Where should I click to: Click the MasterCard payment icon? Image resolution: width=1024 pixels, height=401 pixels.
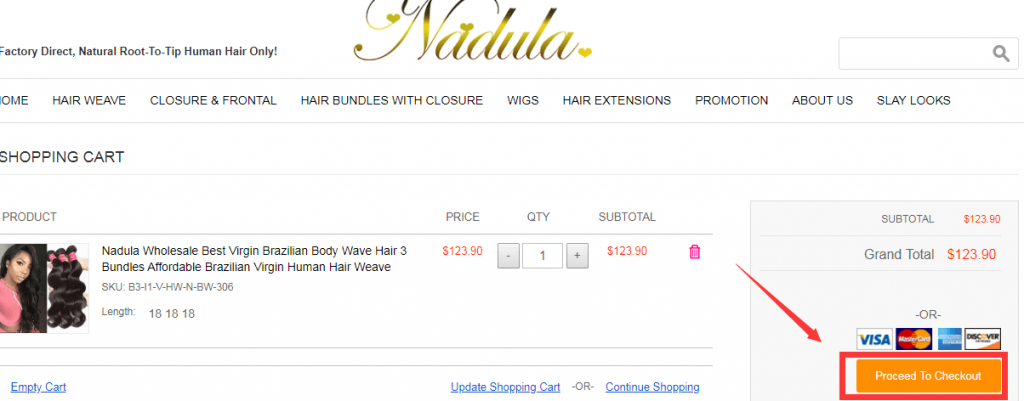point(914,339)
